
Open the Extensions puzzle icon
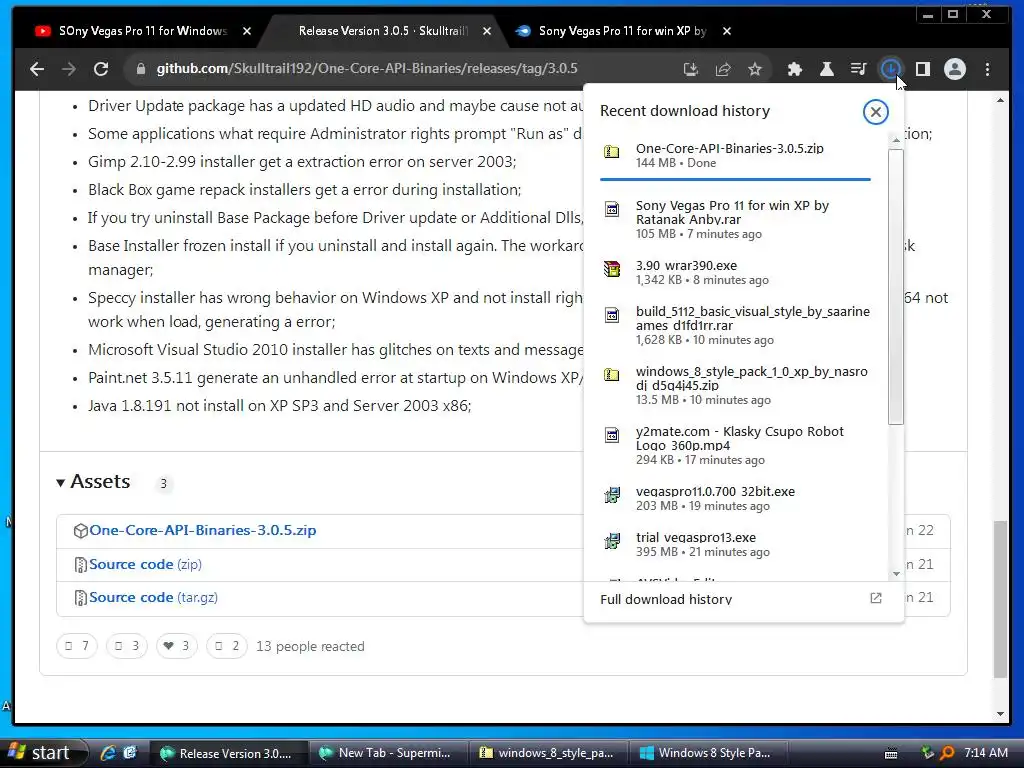tap(794, 69)
